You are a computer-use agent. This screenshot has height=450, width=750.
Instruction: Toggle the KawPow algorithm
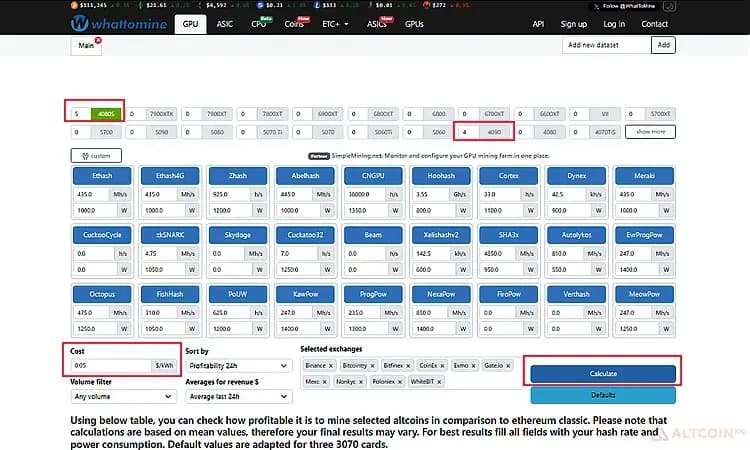305,294
